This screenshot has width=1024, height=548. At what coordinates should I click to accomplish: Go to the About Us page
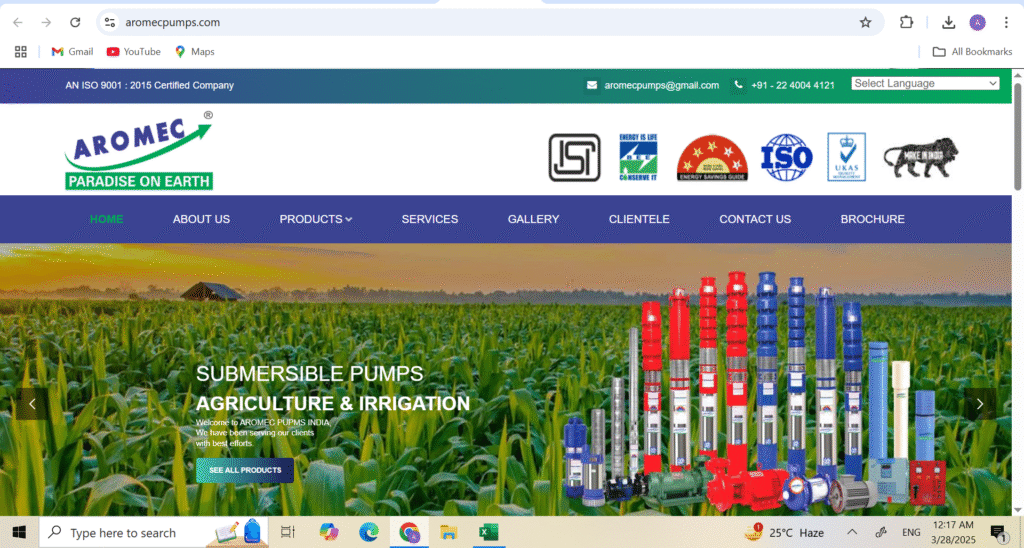(201, 219)
